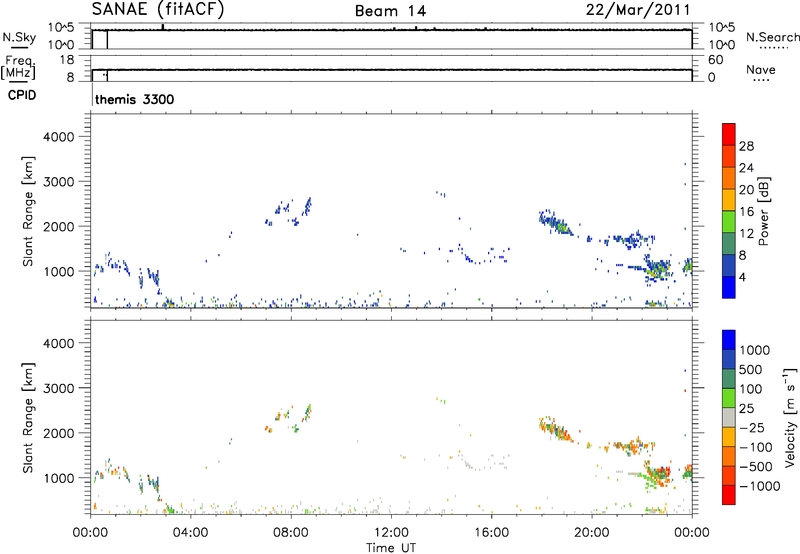This screenshot has height=554, width=800.
Task: Click the date '22/Mar/2011'
Action: click(638, 10)
